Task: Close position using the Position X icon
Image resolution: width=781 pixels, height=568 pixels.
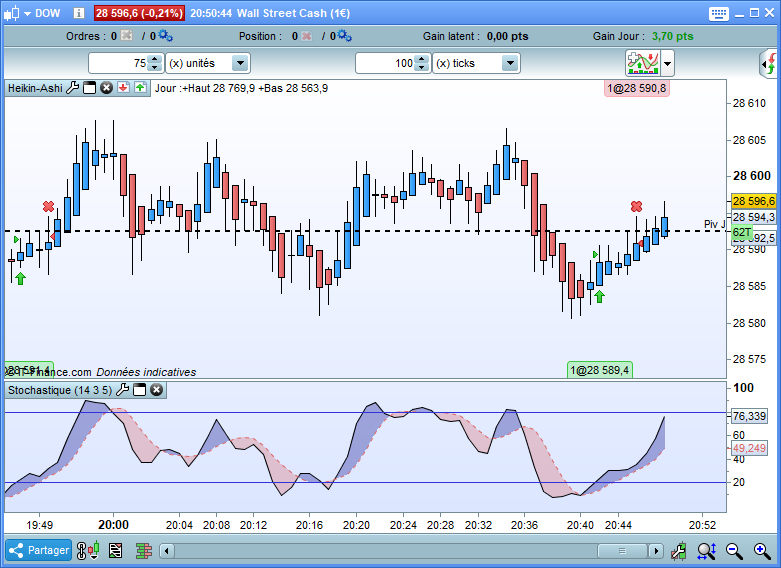Action: coord(307,36)
